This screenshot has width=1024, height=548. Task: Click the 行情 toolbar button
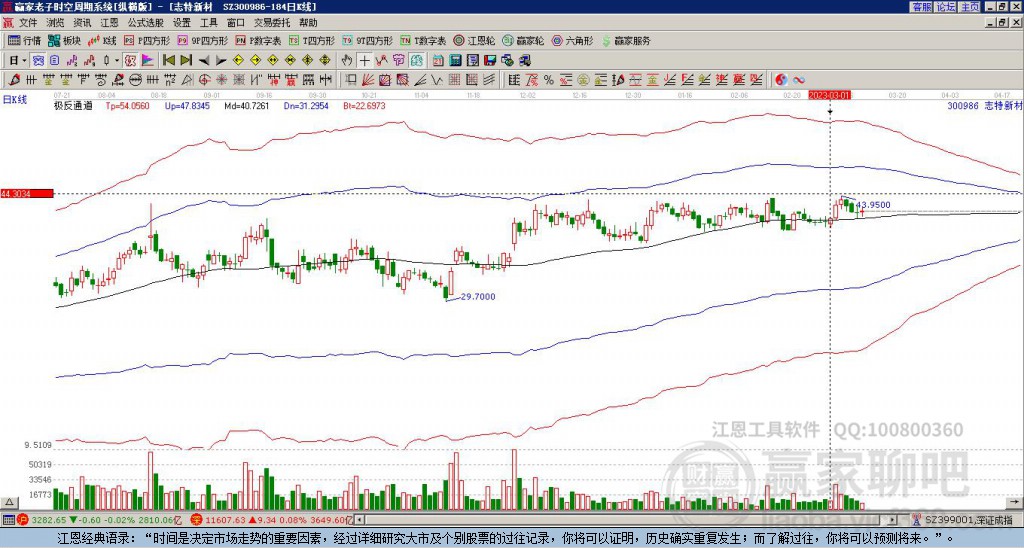(x=25, y=40)
